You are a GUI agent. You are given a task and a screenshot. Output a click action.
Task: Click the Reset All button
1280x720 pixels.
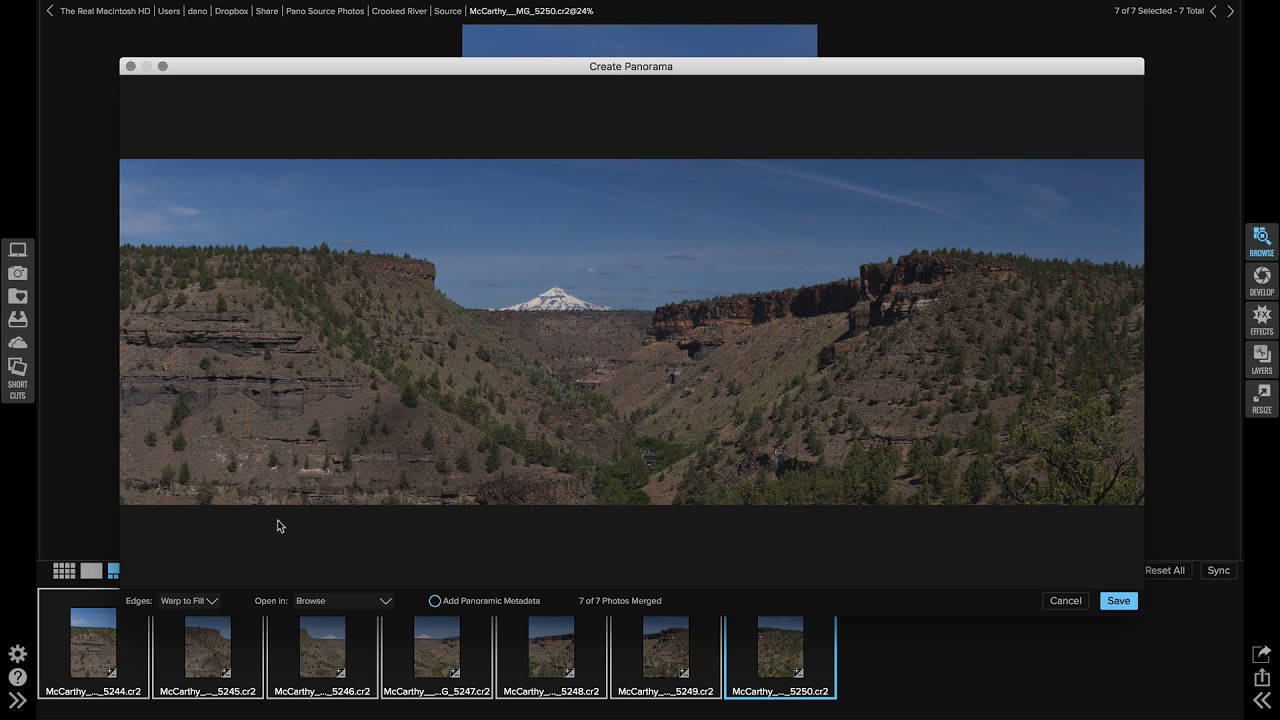1165,570
